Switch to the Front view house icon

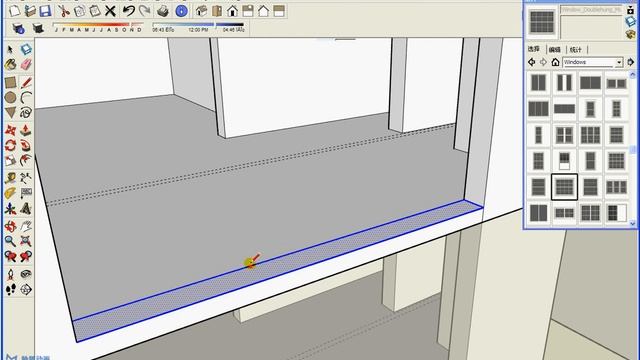[232, 11]
